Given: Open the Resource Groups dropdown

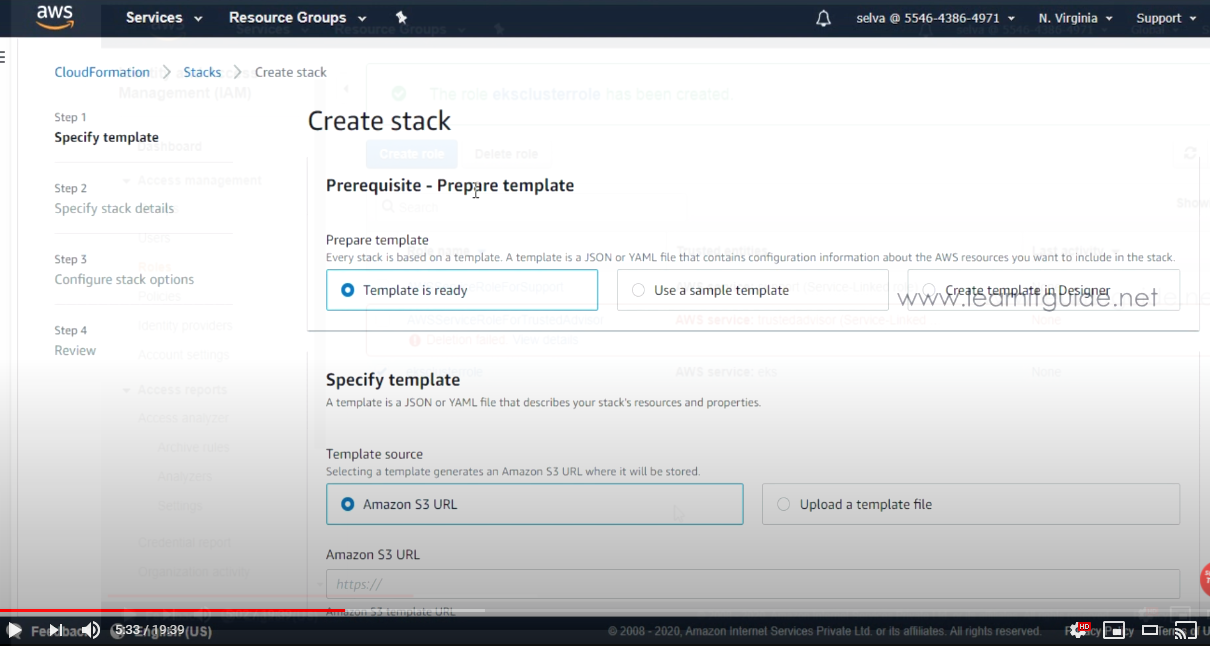Looking at the screenshot, I should [297, 18].
